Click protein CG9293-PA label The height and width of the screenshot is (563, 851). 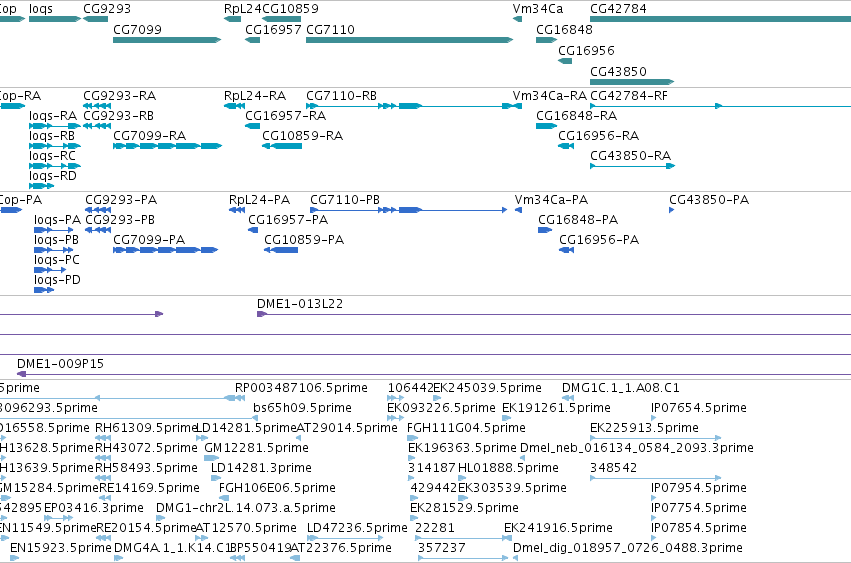pos(121,200)
